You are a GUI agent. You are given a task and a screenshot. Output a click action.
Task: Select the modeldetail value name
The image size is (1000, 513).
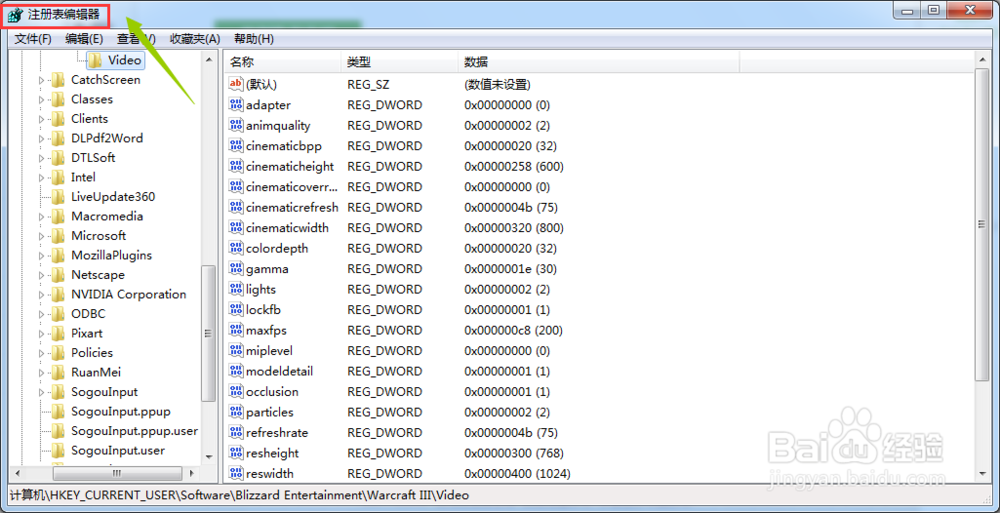(279, 371)
